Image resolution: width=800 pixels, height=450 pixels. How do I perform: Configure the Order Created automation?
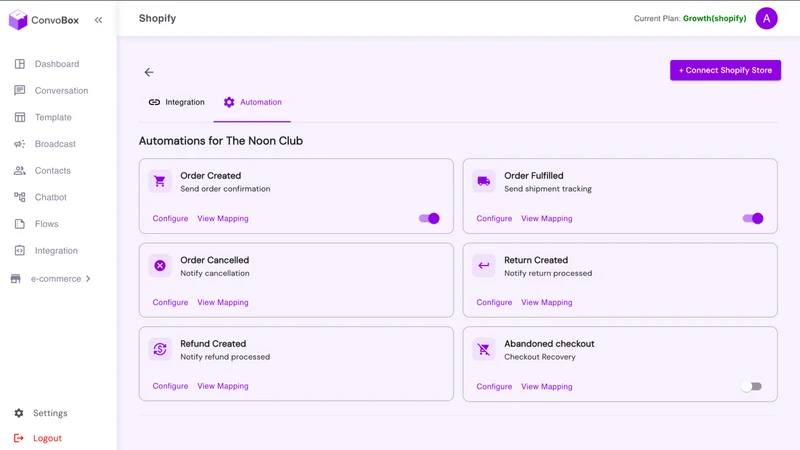(x=170, y=218)
